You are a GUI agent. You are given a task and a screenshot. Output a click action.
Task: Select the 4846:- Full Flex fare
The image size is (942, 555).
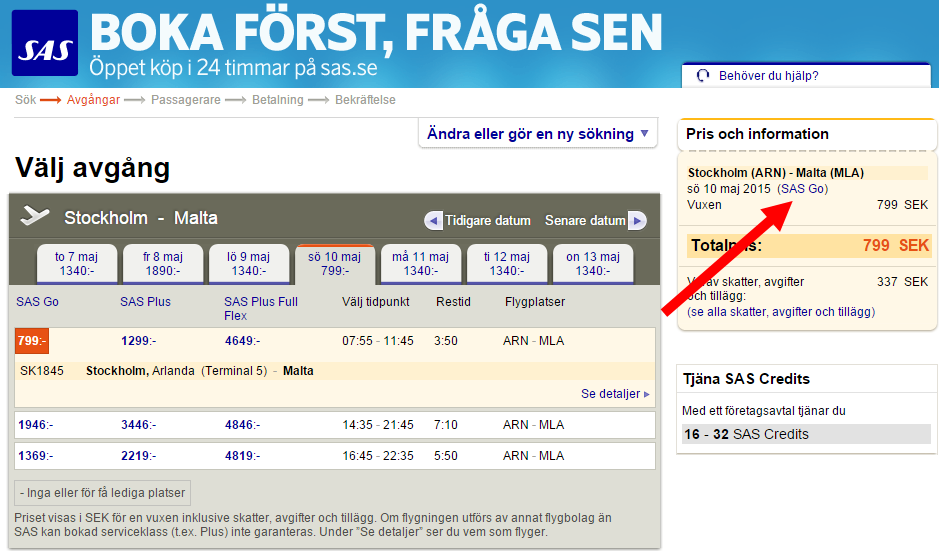[242, 425]
